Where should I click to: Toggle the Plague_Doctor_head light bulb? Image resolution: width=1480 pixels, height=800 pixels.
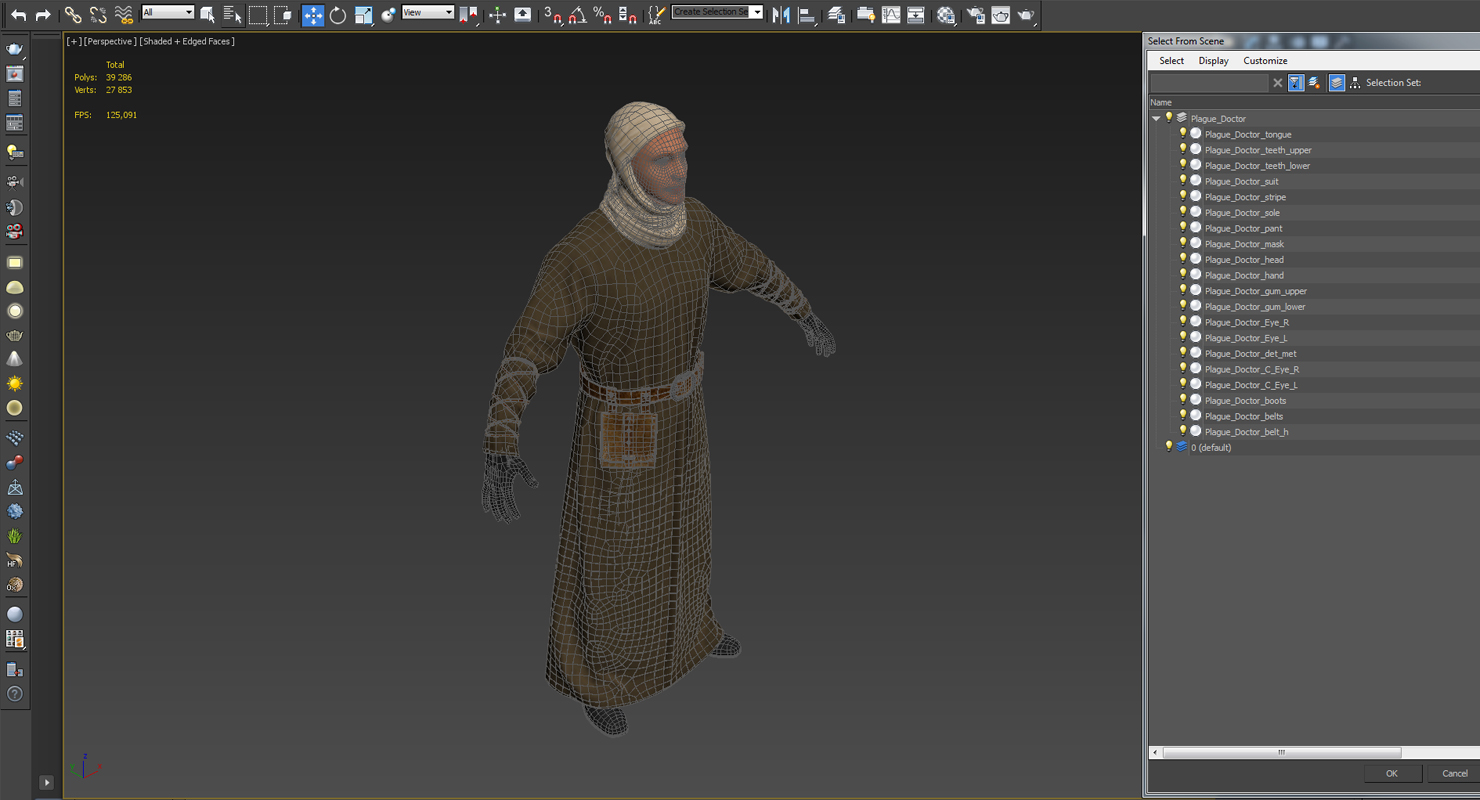[1182, 259]
